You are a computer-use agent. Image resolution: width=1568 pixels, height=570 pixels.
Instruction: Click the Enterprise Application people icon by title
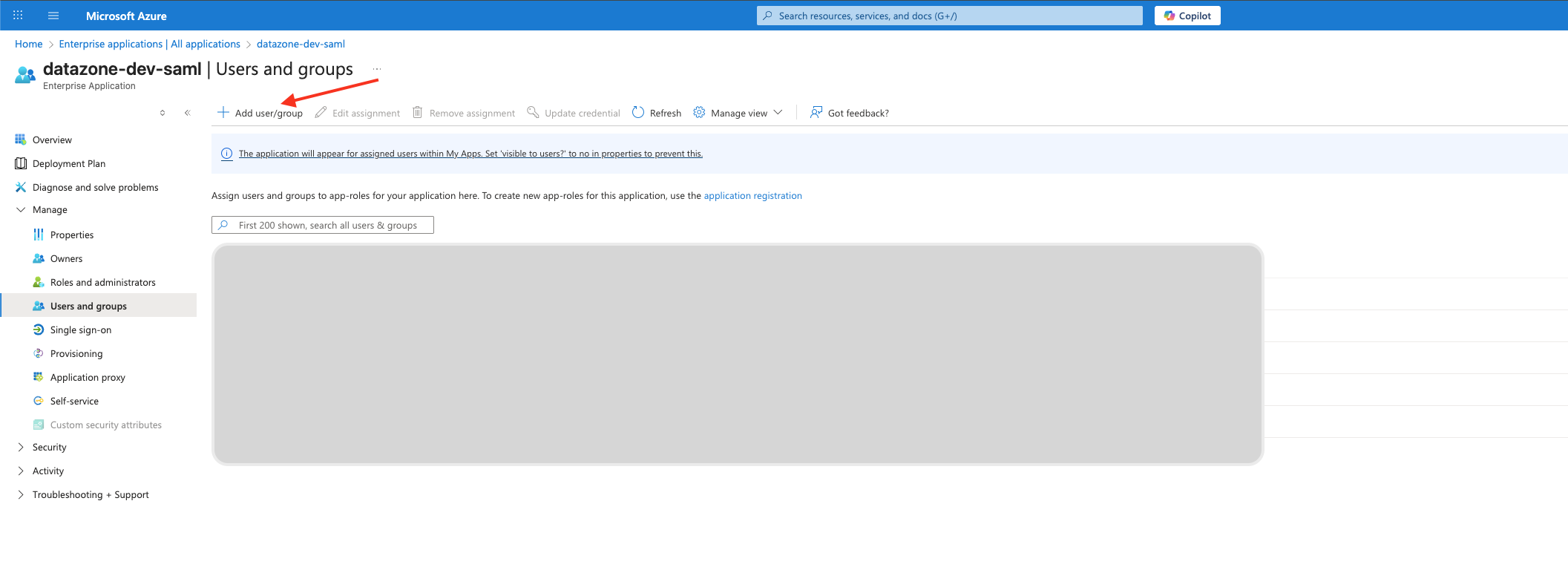25,74
